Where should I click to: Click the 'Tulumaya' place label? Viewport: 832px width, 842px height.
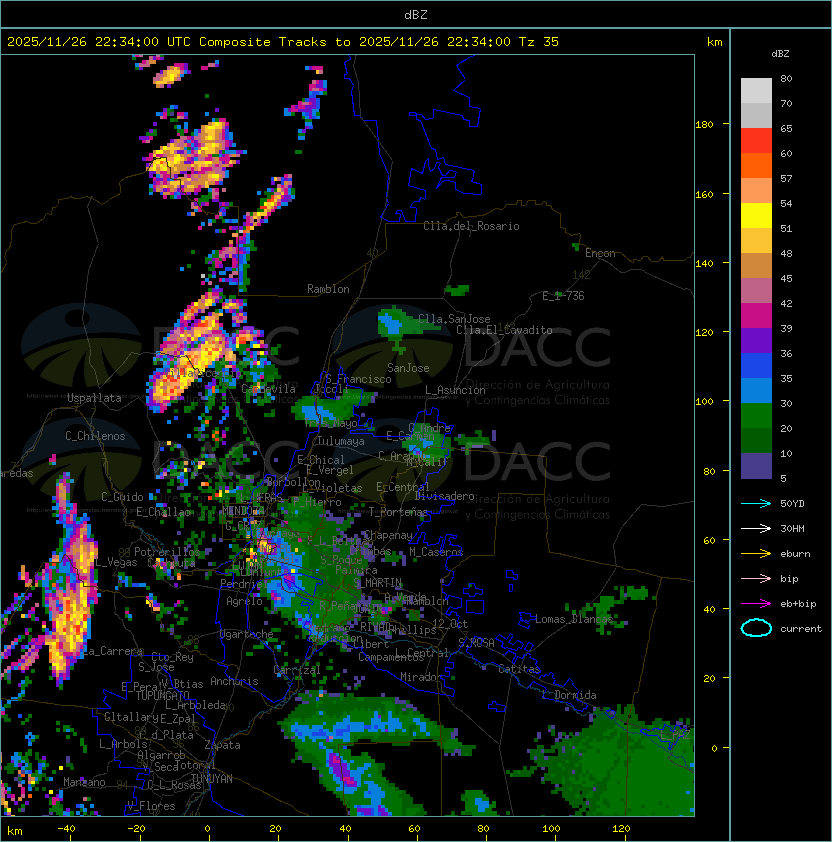pos(341,441)
